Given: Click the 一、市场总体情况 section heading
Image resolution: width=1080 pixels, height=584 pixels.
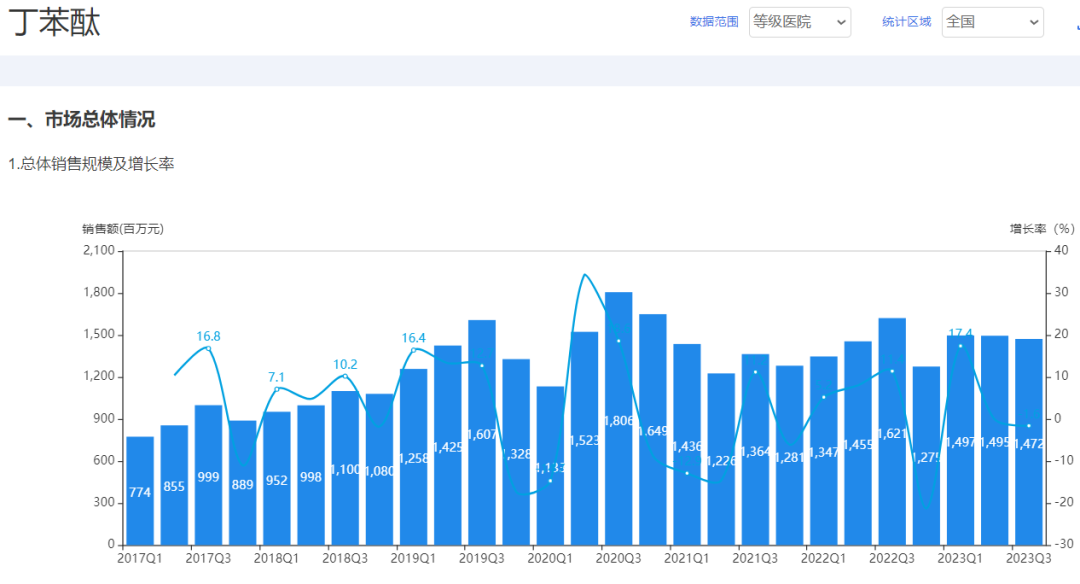Looking at the screenshot, I should click(x=81, y=119).
